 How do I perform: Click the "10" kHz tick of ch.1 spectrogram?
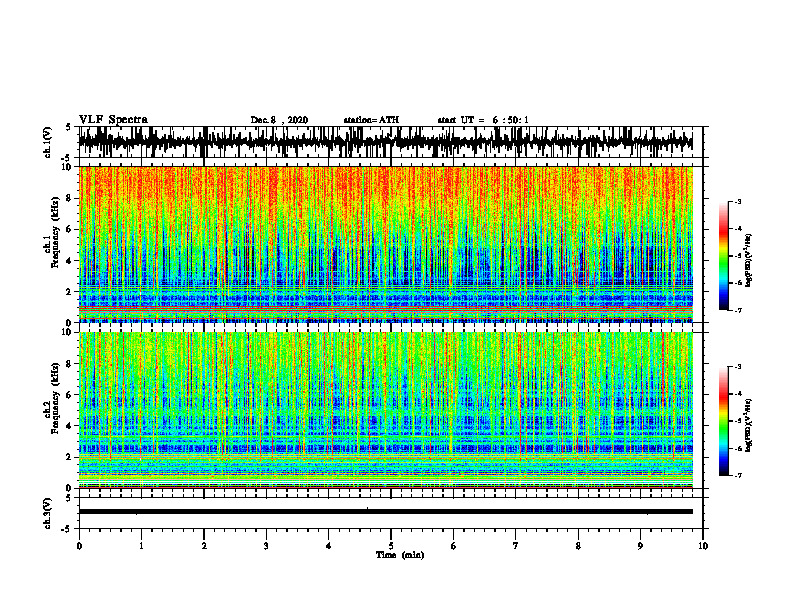point(67,167)
